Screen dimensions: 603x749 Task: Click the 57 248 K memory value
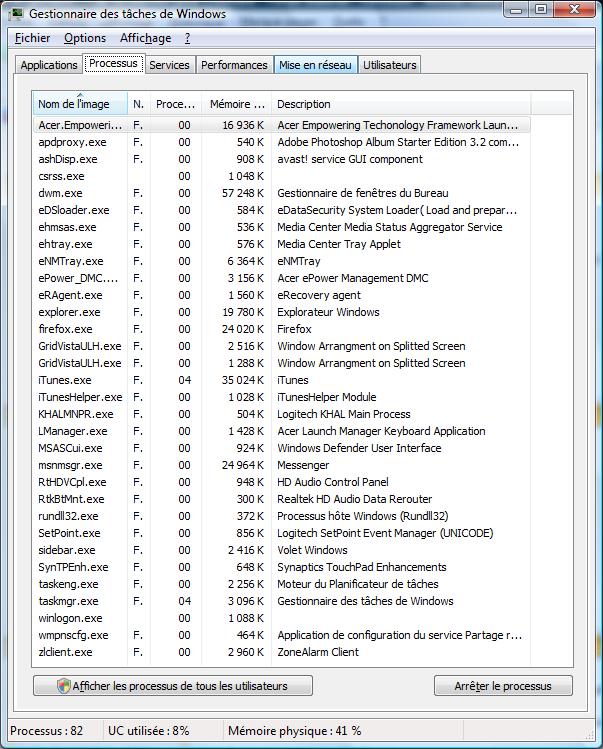(243, 193)
